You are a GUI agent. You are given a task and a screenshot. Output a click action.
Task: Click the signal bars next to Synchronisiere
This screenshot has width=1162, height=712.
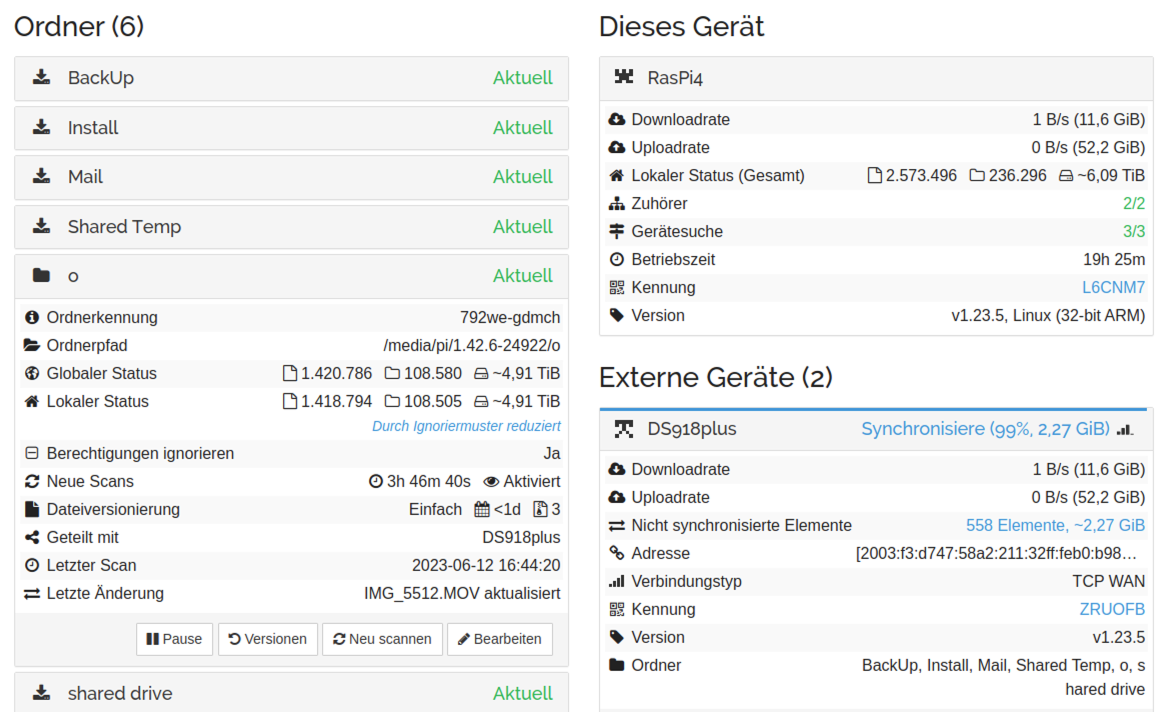click(x=1125, y=429)
